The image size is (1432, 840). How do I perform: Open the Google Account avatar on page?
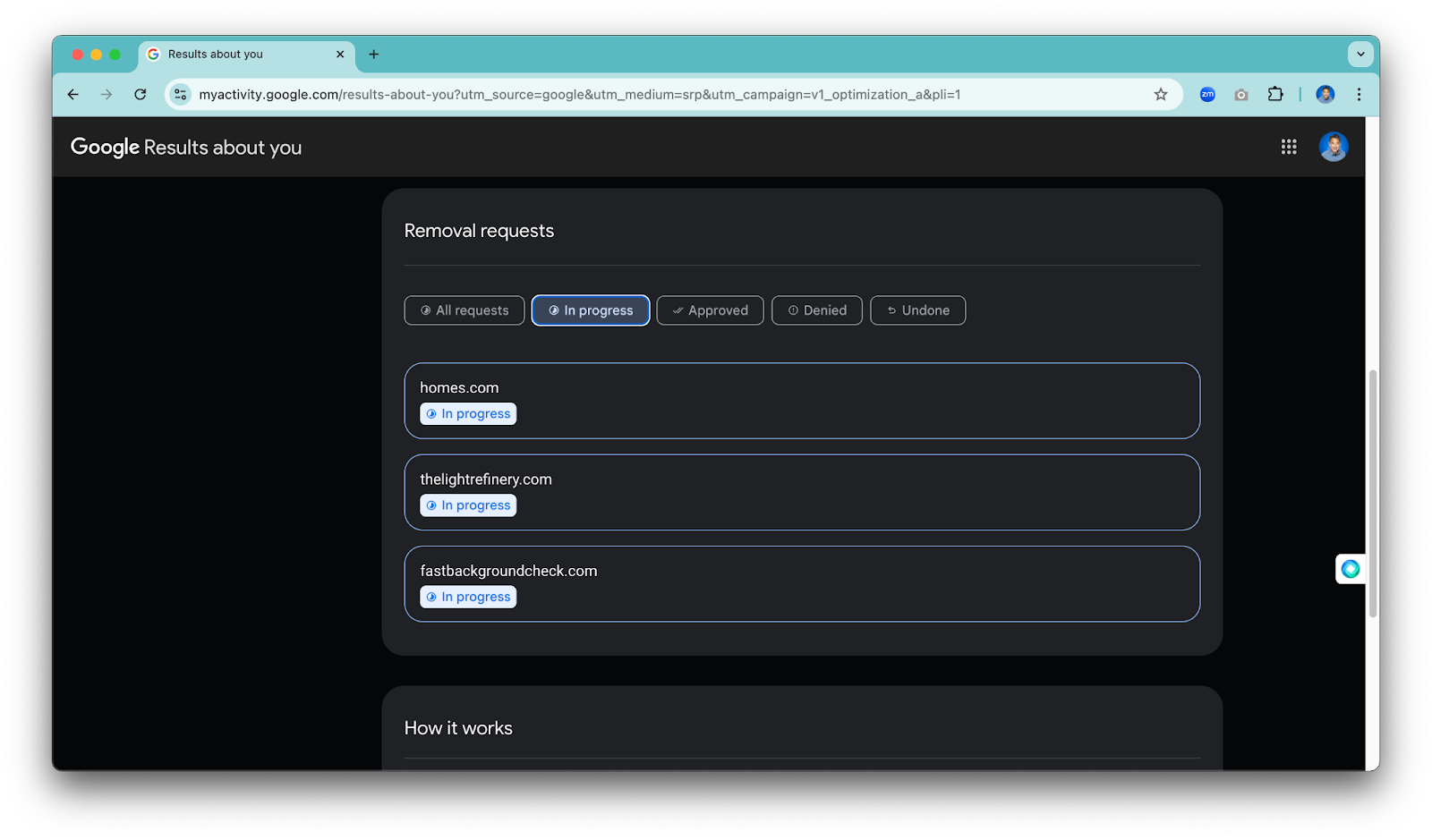(x=1334, y=147)
